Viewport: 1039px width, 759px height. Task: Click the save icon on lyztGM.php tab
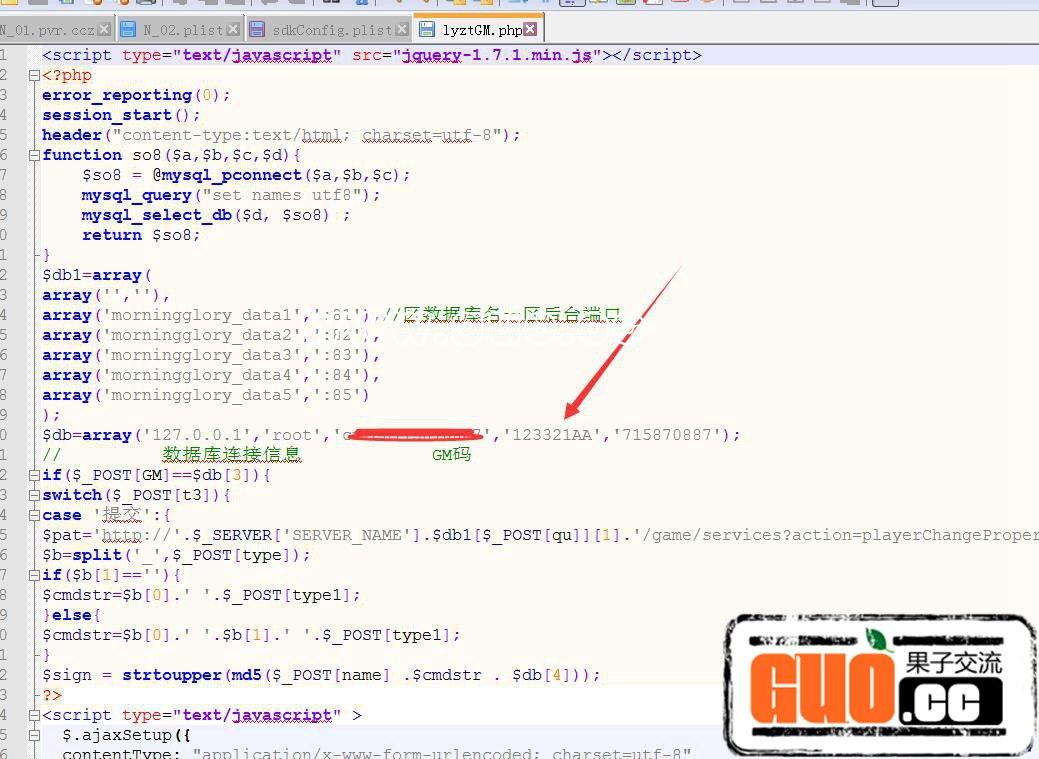pos(427,30)
